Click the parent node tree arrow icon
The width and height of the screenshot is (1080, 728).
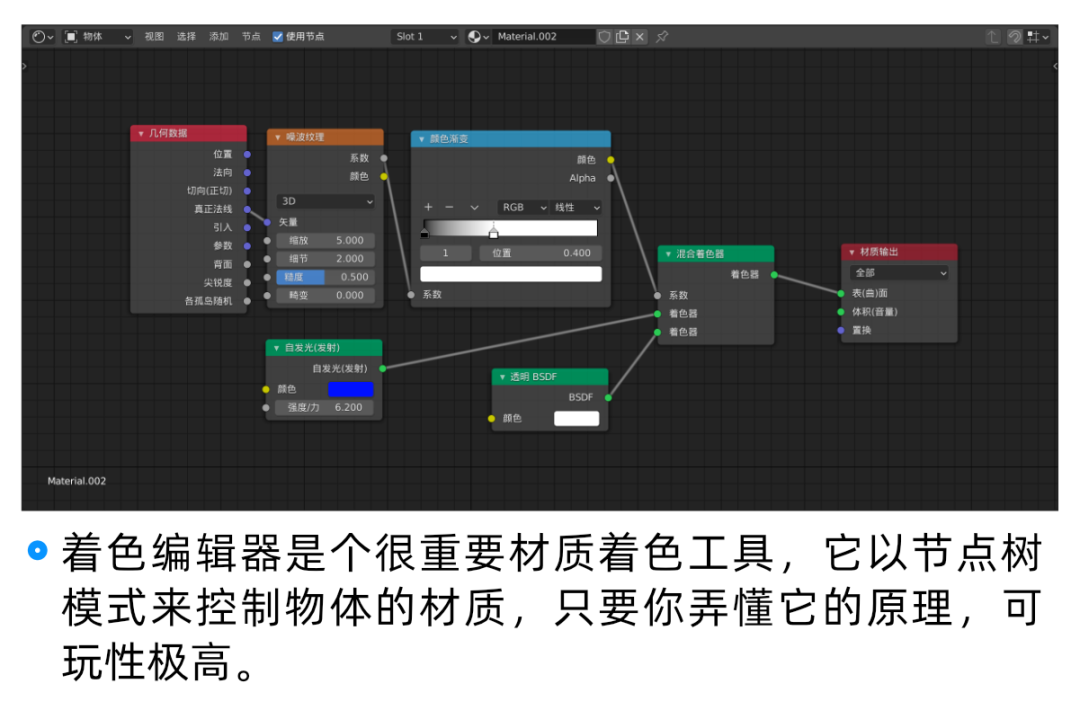point(992,37)
